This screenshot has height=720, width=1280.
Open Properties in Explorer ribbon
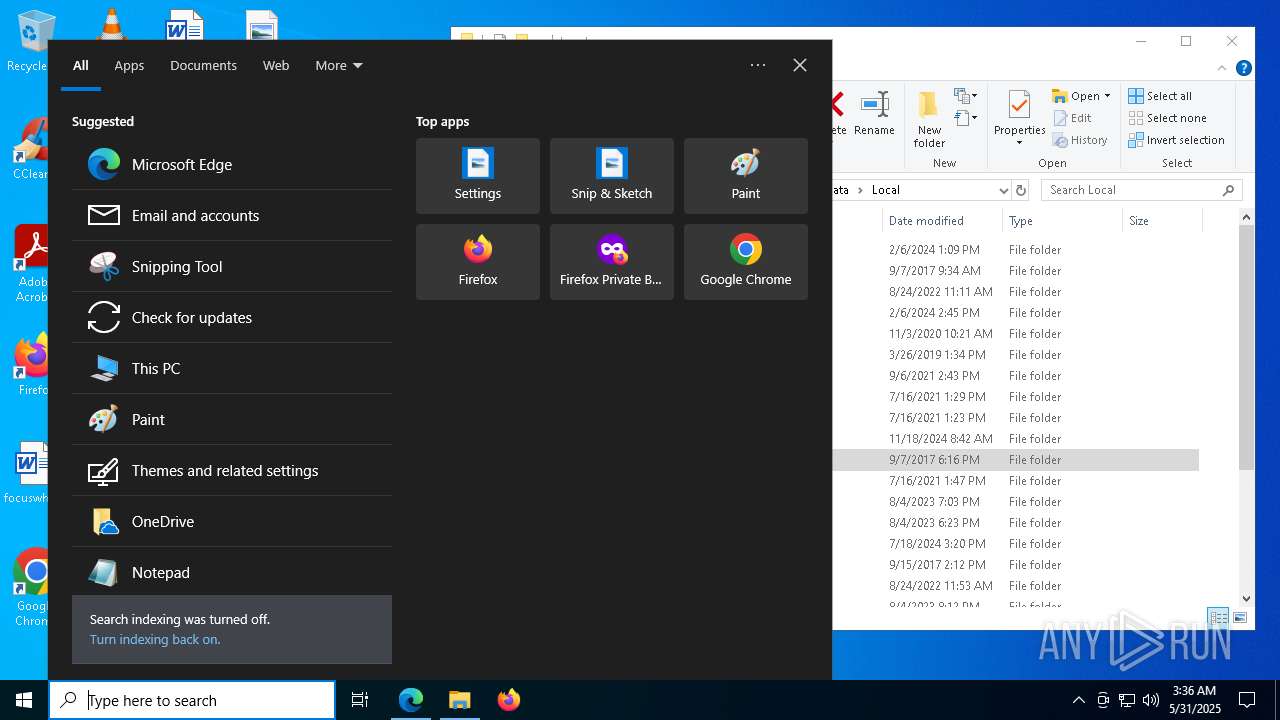coord(1019,113)
